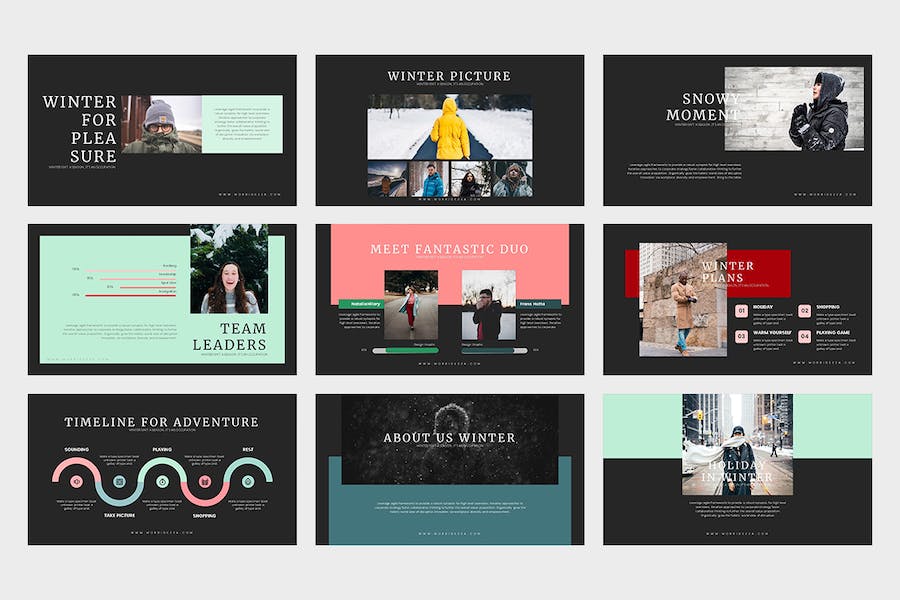The image size is (900, 600).
Task: Click the 01 Holiday number badge
Action: click(742, 311)
